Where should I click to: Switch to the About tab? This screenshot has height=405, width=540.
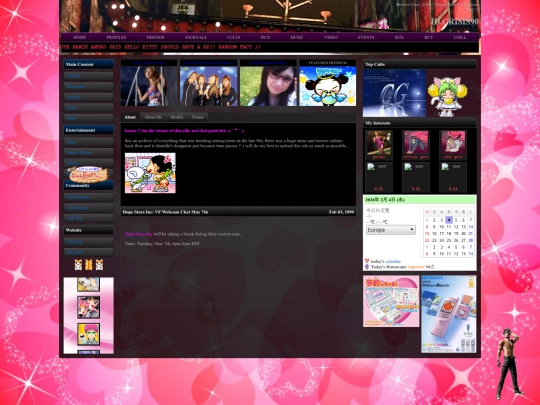point(130,117)
